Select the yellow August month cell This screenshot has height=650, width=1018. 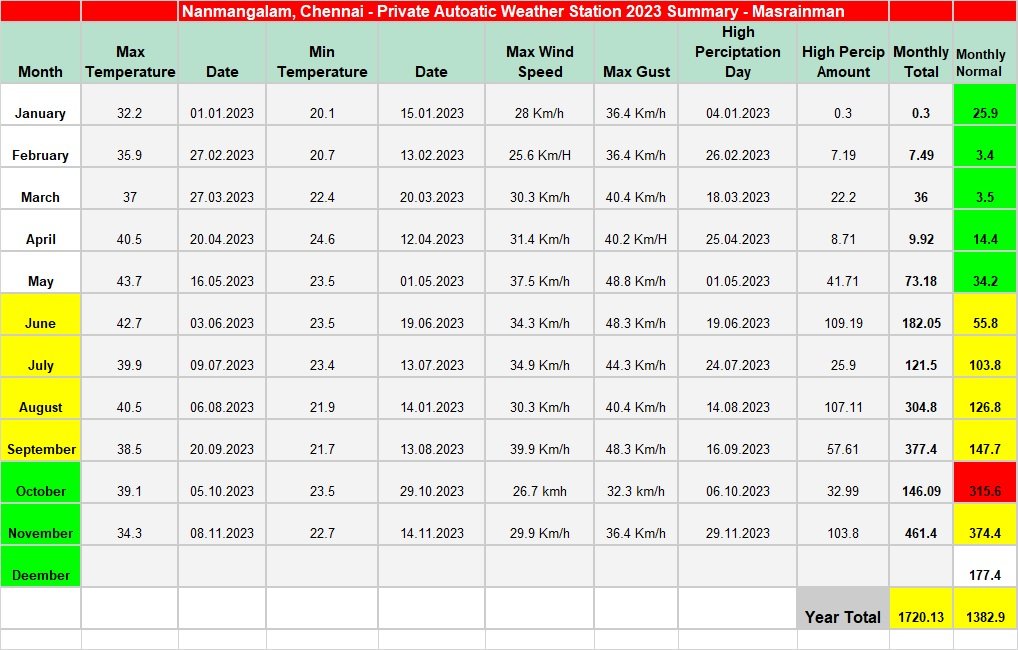40,398
